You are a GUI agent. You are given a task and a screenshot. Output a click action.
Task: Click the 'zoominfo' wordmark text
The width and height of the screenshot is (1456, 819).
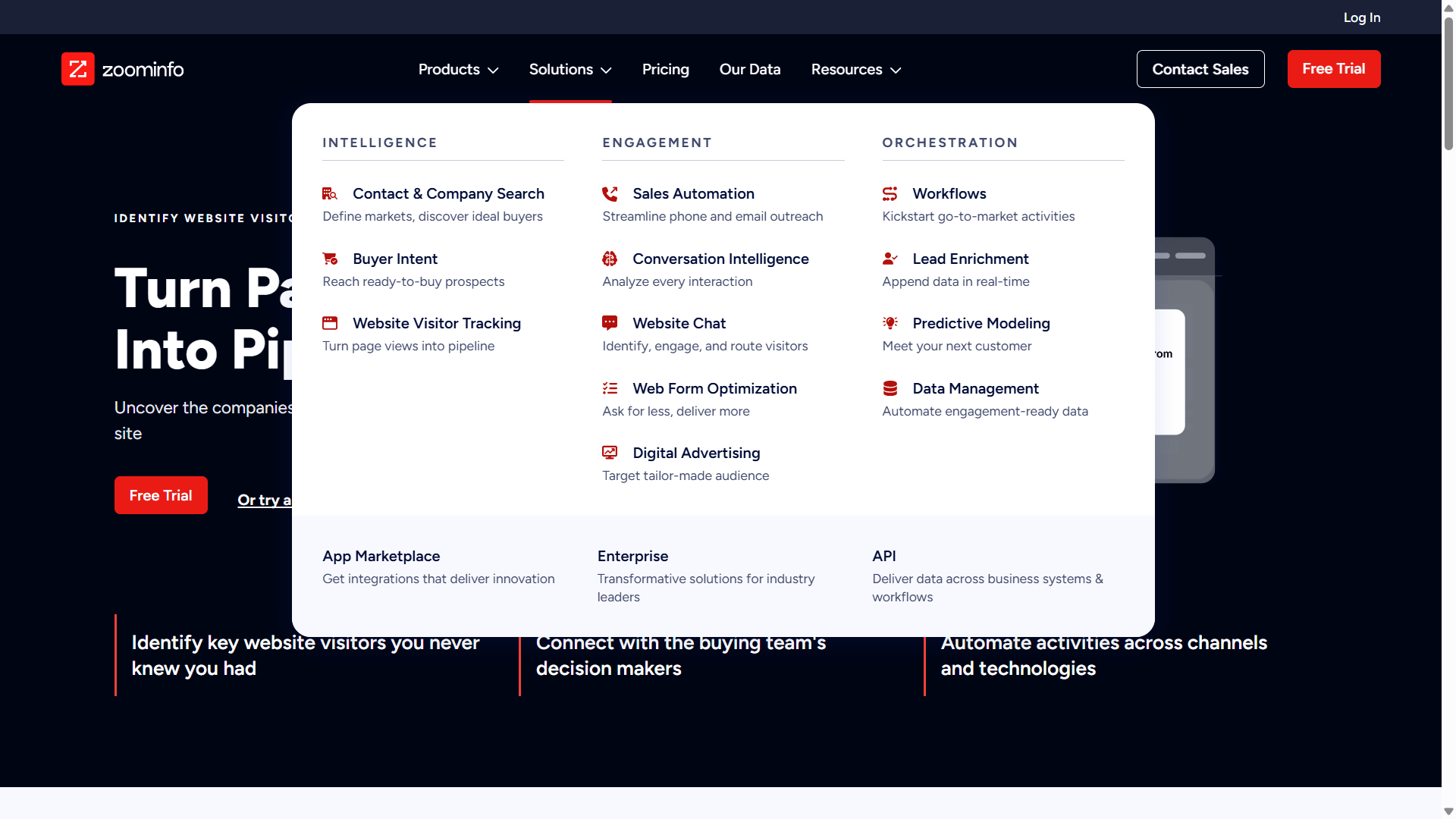point(143,69)
